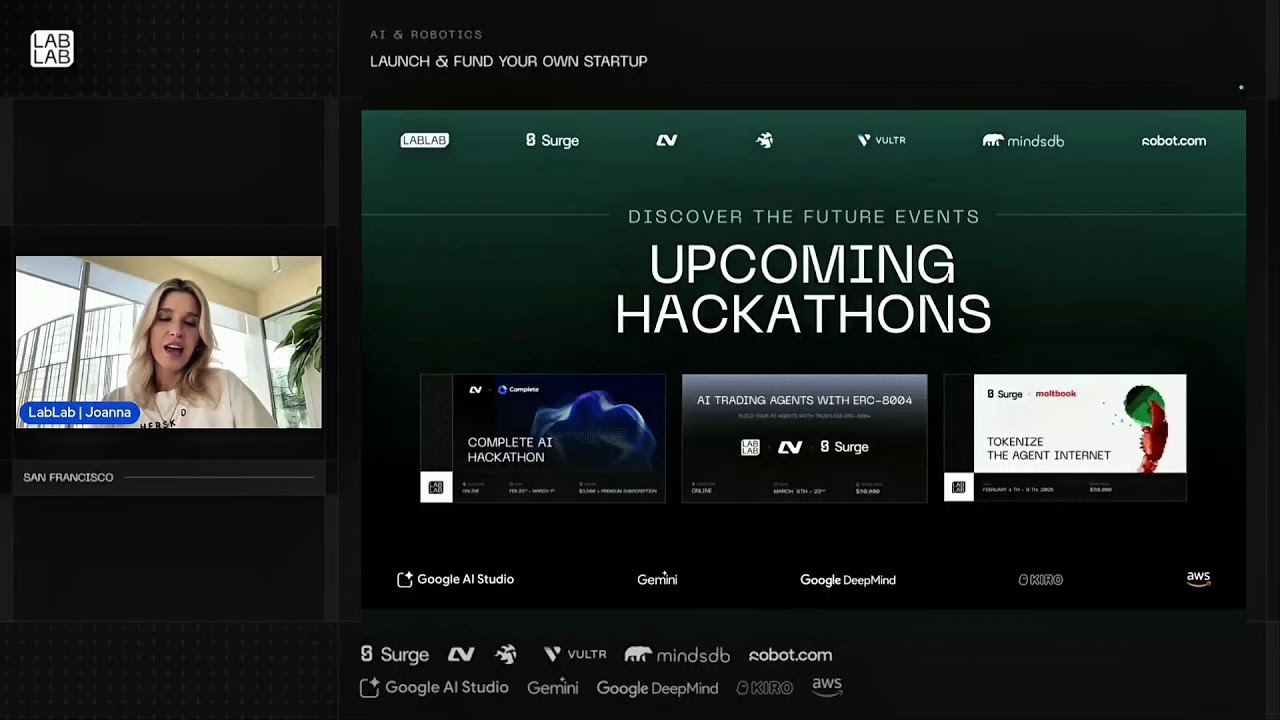Image resolution: width=1280 pixels, height=720 pixels.
Task: Click the Gemini logo inside the slide
Action: 657,579
